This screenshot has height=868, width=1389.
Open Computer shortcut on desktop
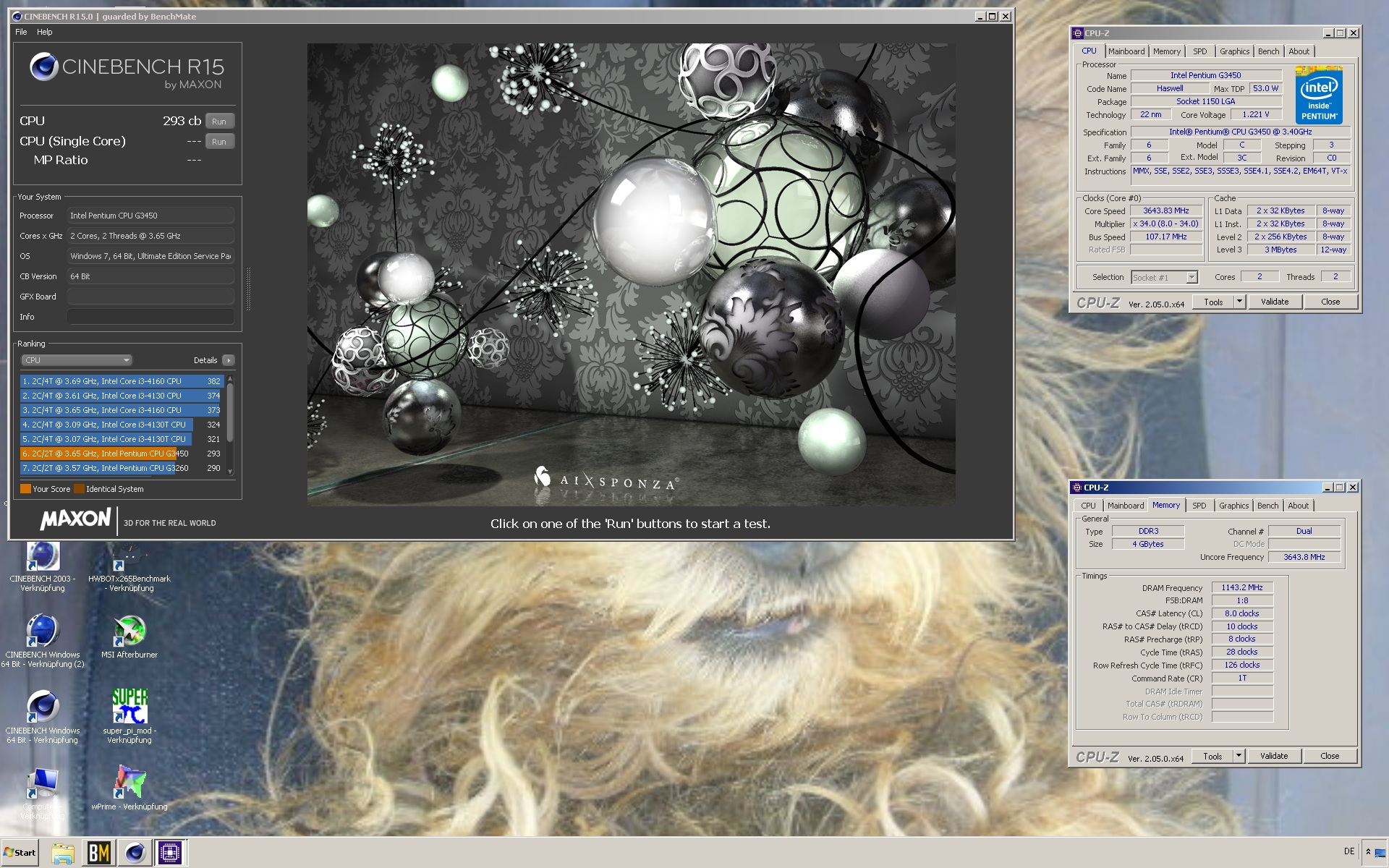(43, 793)
